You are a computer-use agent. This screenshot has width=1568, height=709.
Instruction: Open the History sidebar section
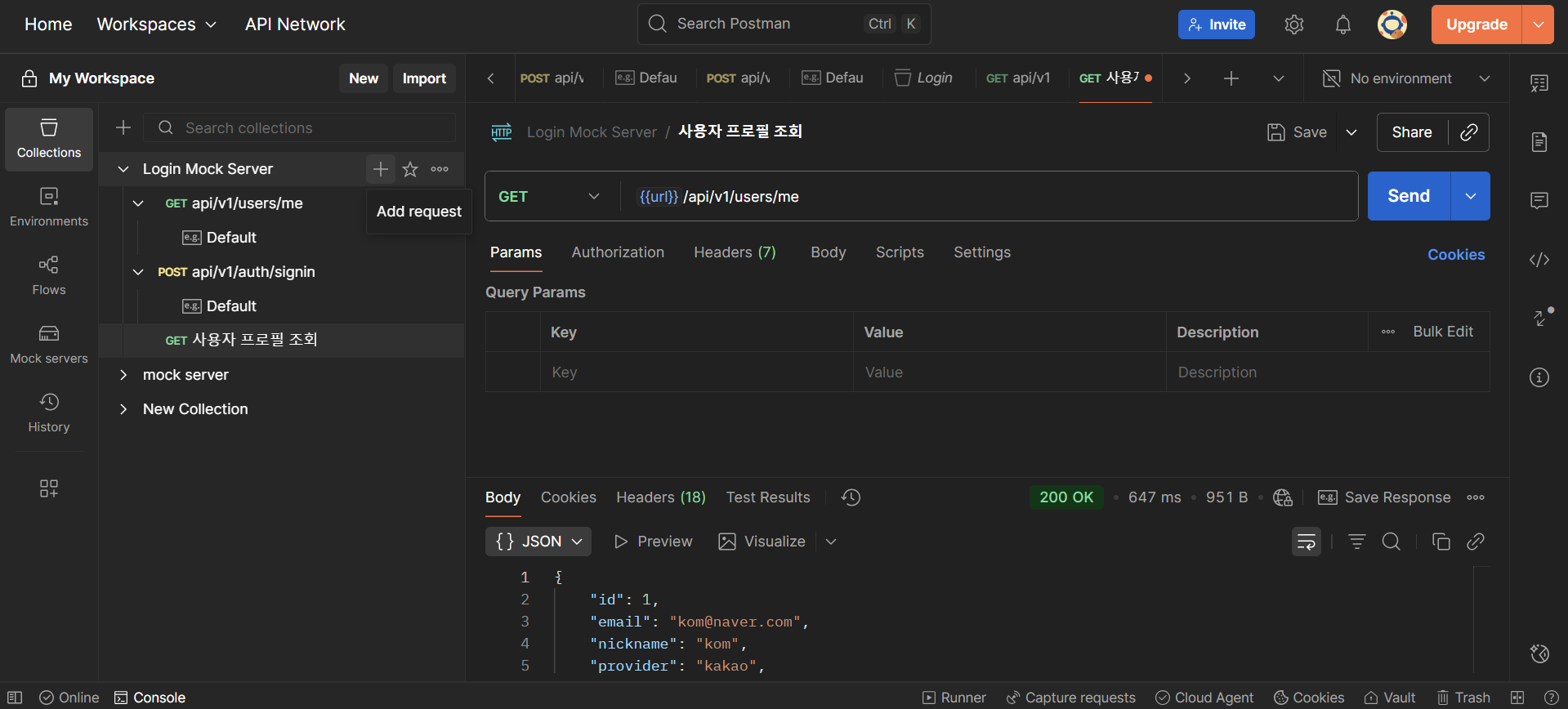point(49,413)
